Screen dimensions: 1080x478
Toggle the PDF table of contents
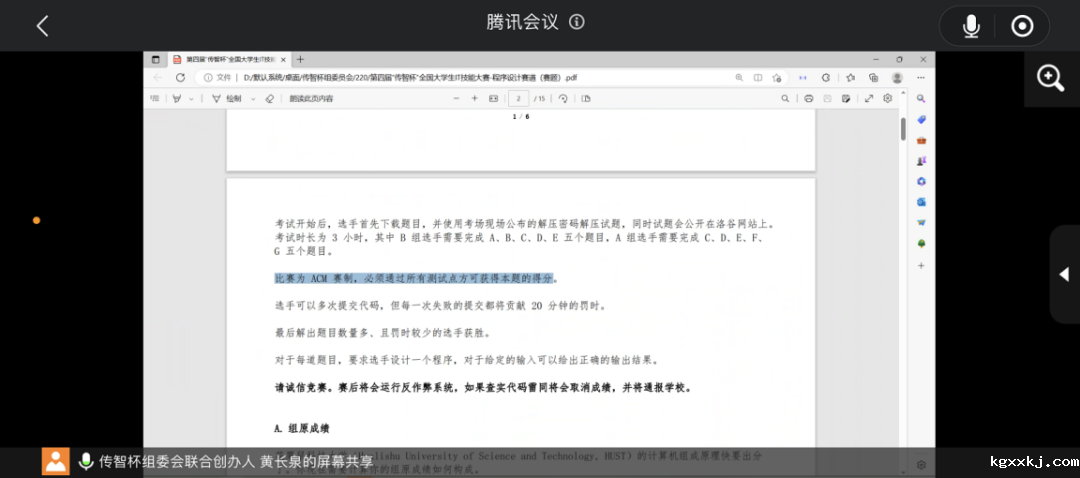(x=155, y=98)
